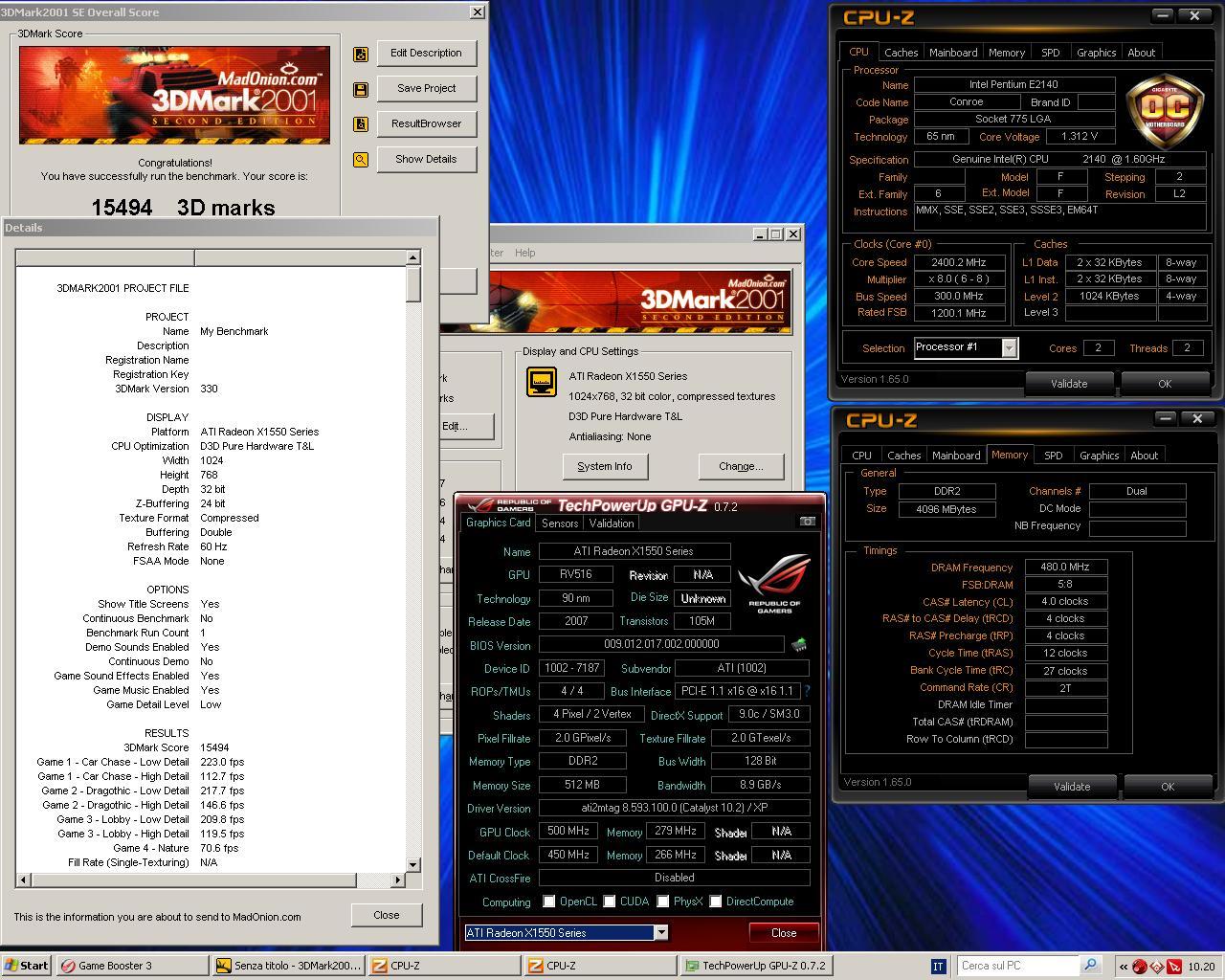Click the Show Details magnifier icon
This screenshot has width=1225, height=980.
[361, 160]
